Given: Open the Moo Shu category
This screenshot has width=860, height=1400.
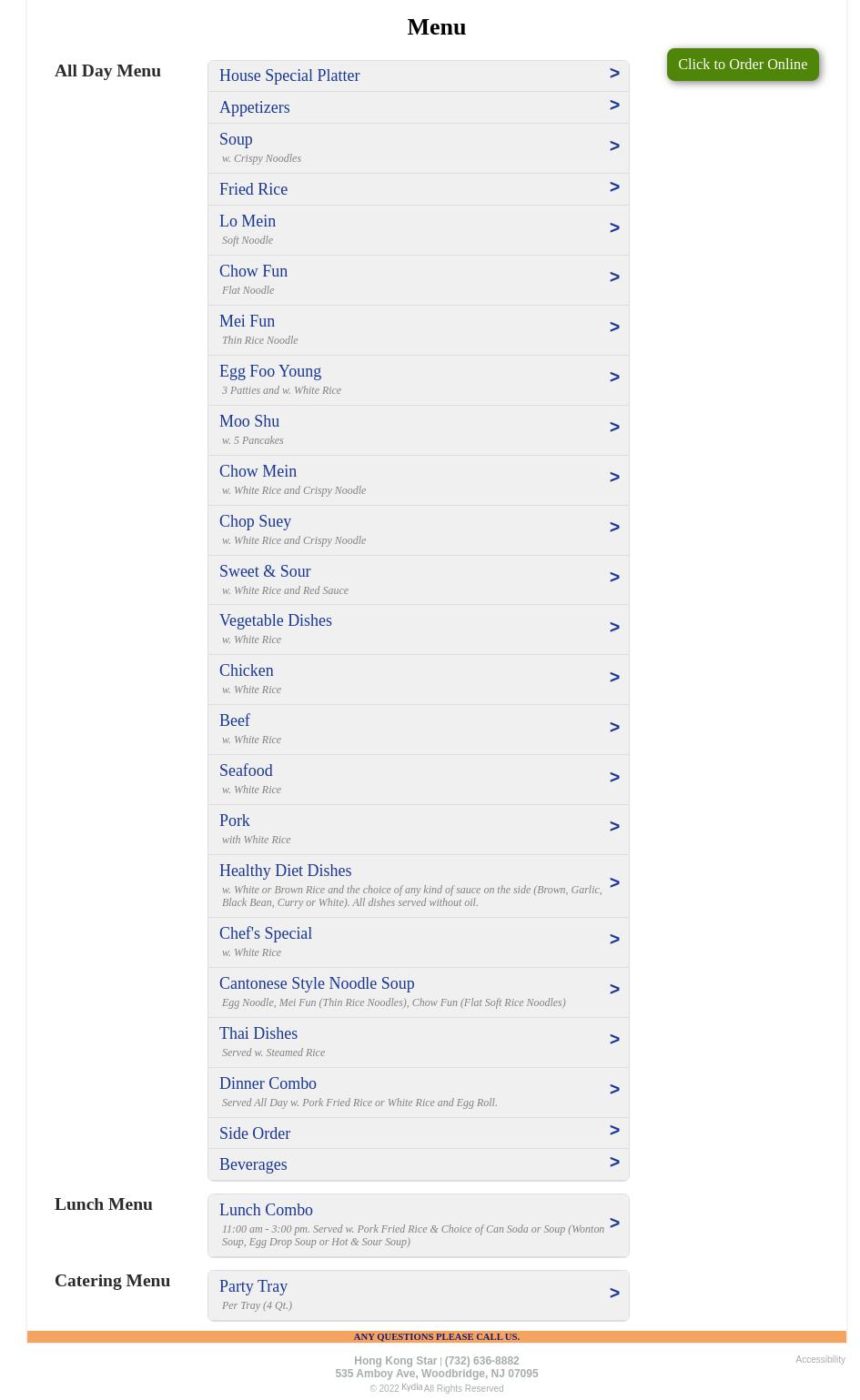Looking at the screenshot, I should (x=249, y=421).
